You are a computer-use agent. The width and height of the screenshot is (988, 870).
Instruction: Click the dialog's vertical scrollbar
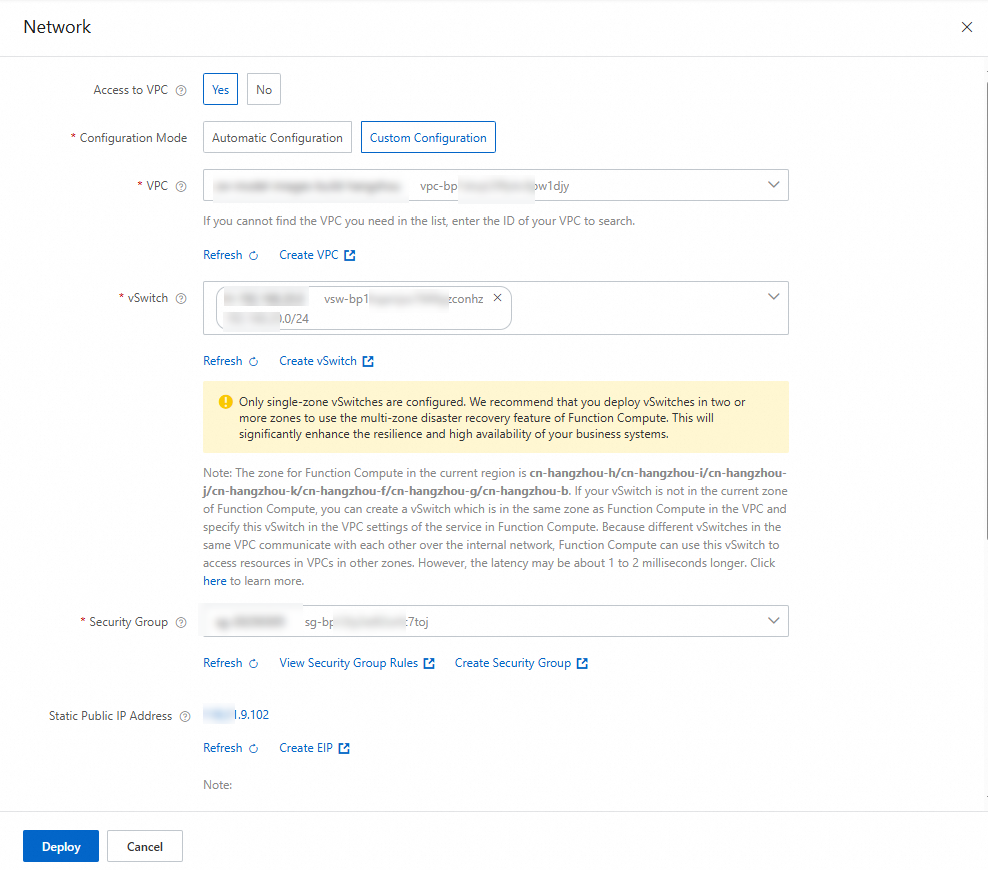coord(986,309)
